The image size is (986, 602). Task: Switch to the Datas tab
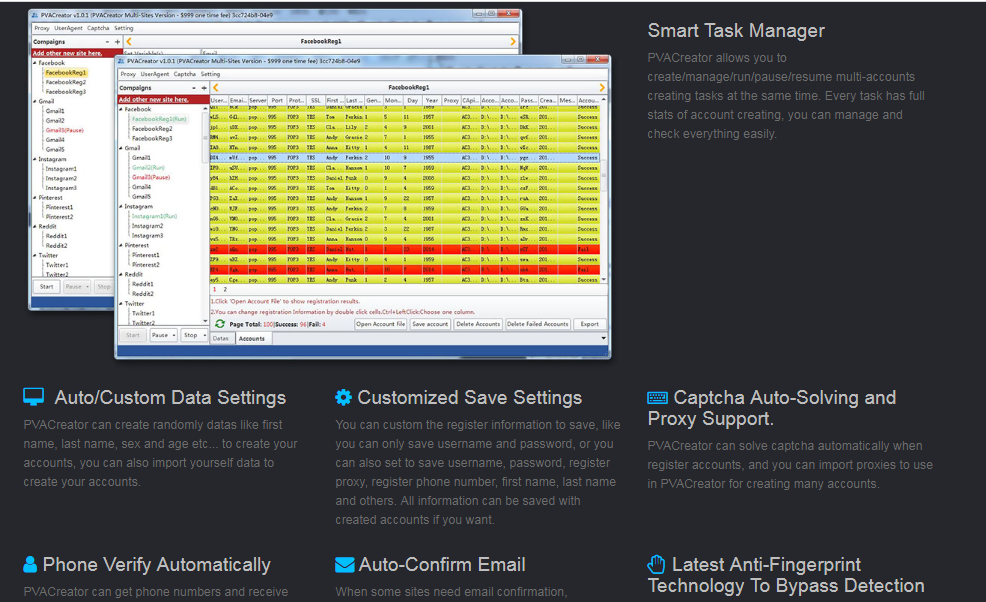(221, 339)
